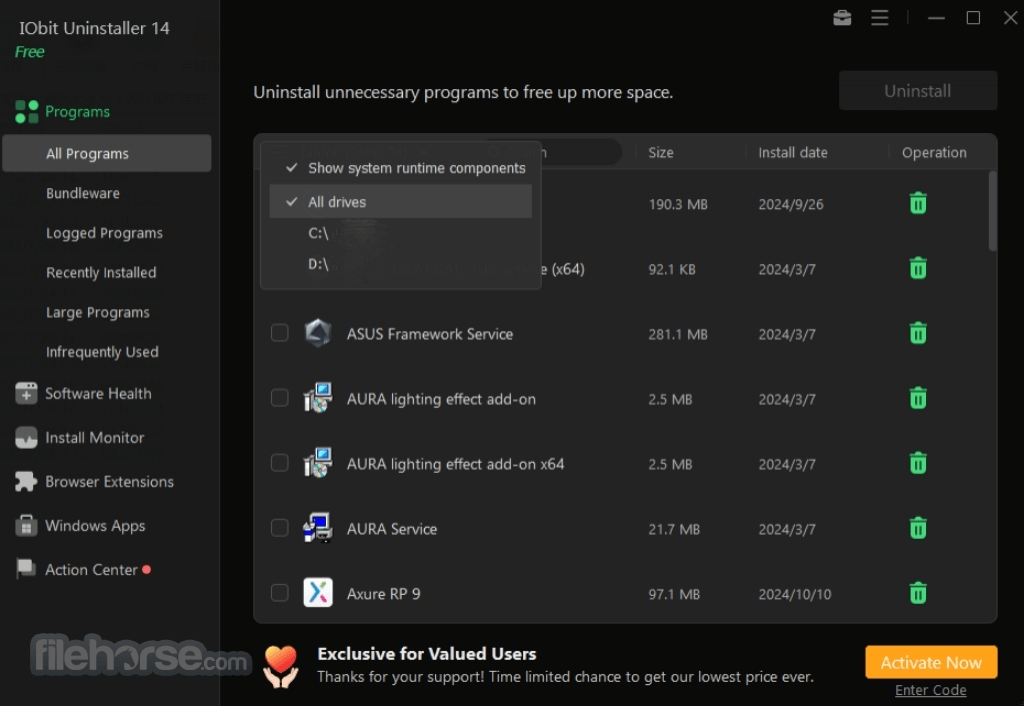Click the Browser Extensions puzzle icon

(x=26, y=481)
